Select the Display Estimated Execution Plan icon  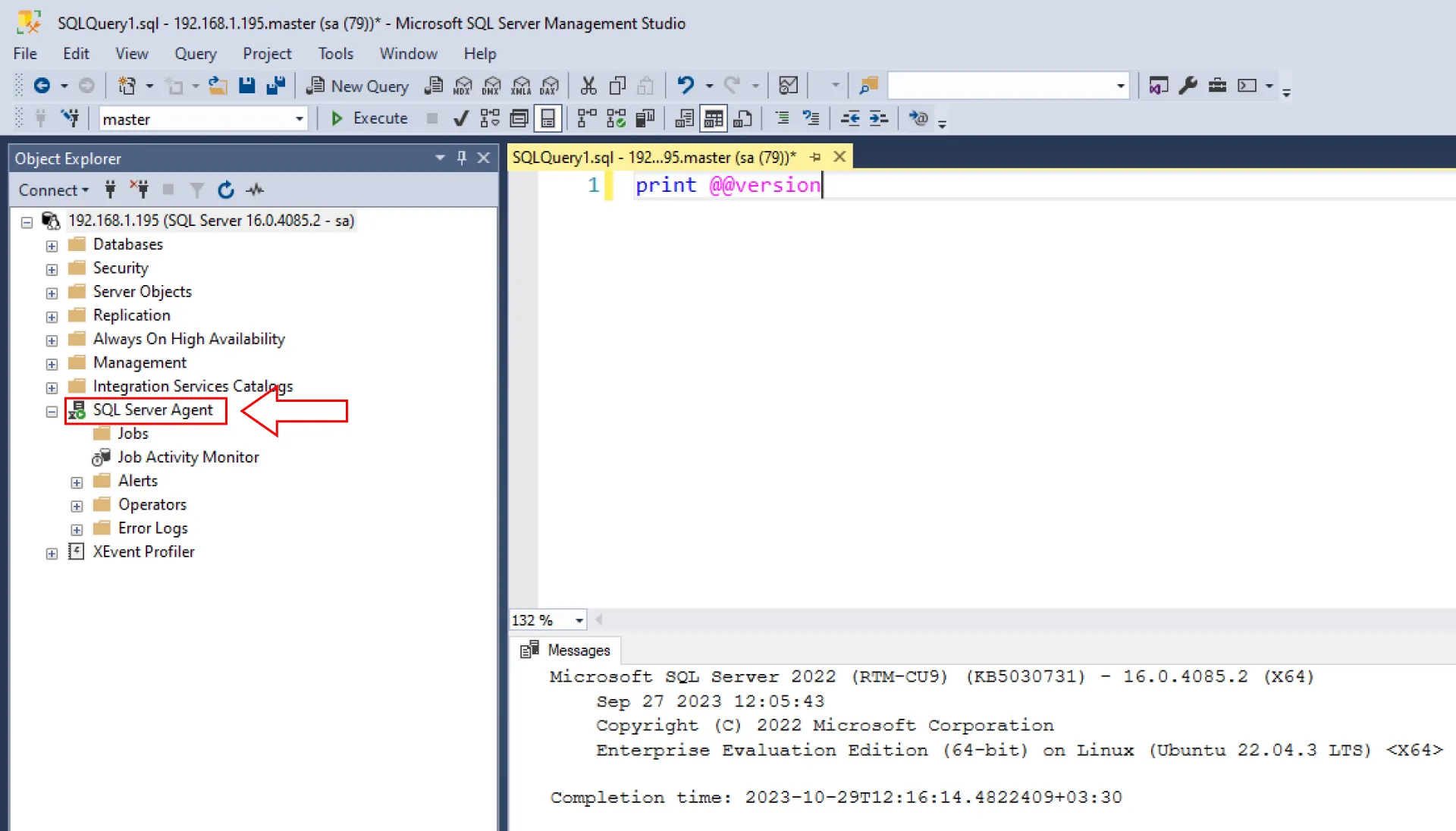(489, 118)
